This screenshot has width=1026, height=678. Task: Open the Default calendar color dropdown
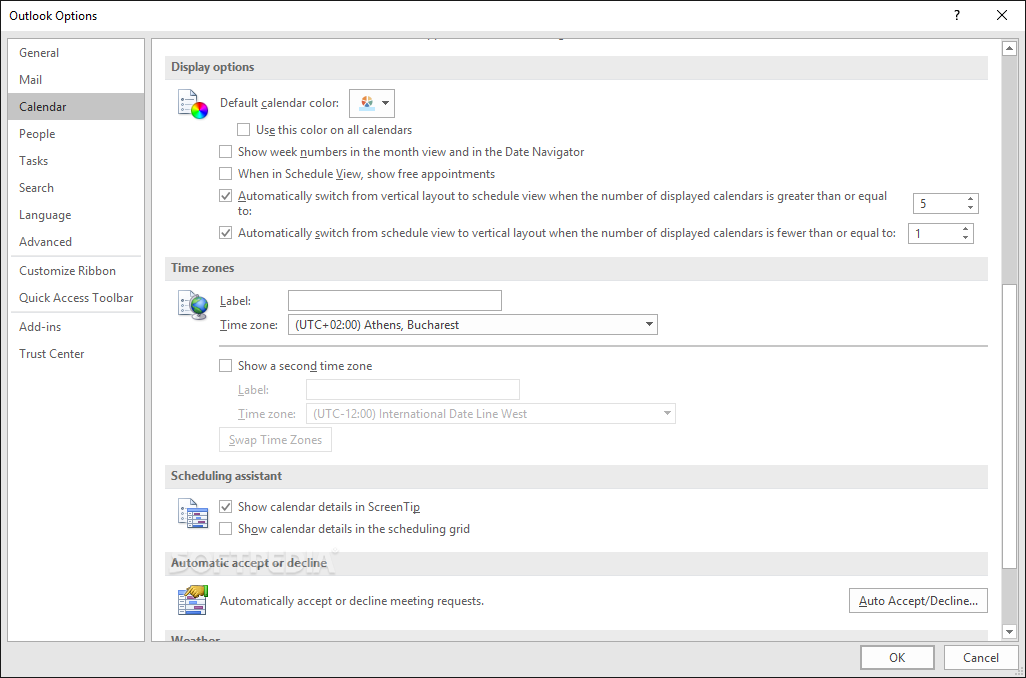pyautogui.click(x=372, y=103)
